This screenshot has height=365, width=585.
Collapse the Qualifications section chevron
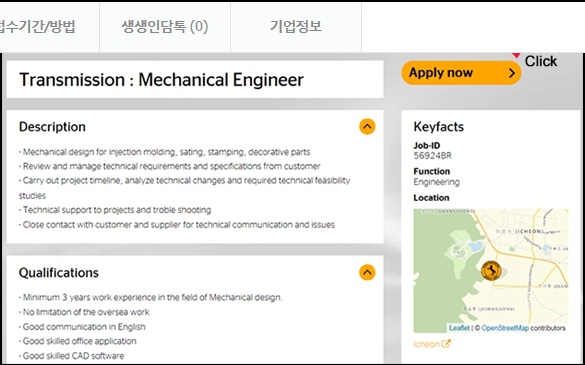[367, 272]
